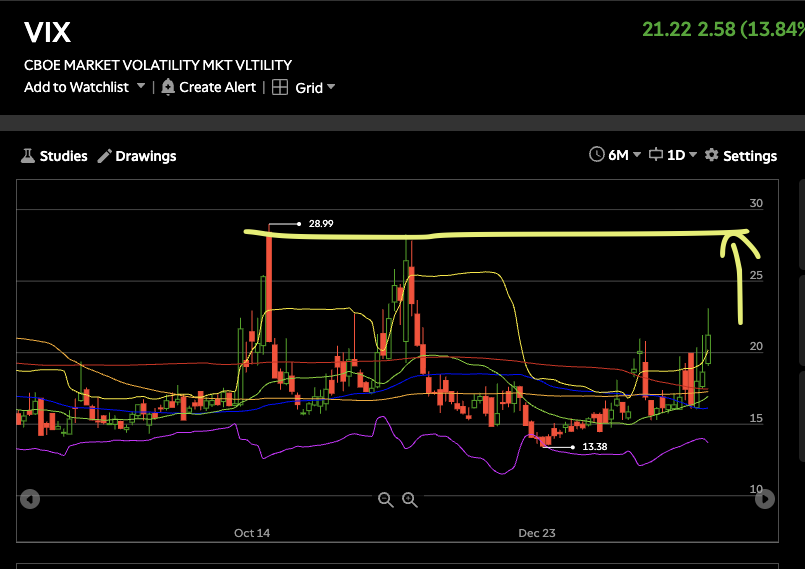Open the 6M time range dropdown
Screen dimensions: 805x569
pyautogui.click(x=624, y=155)
